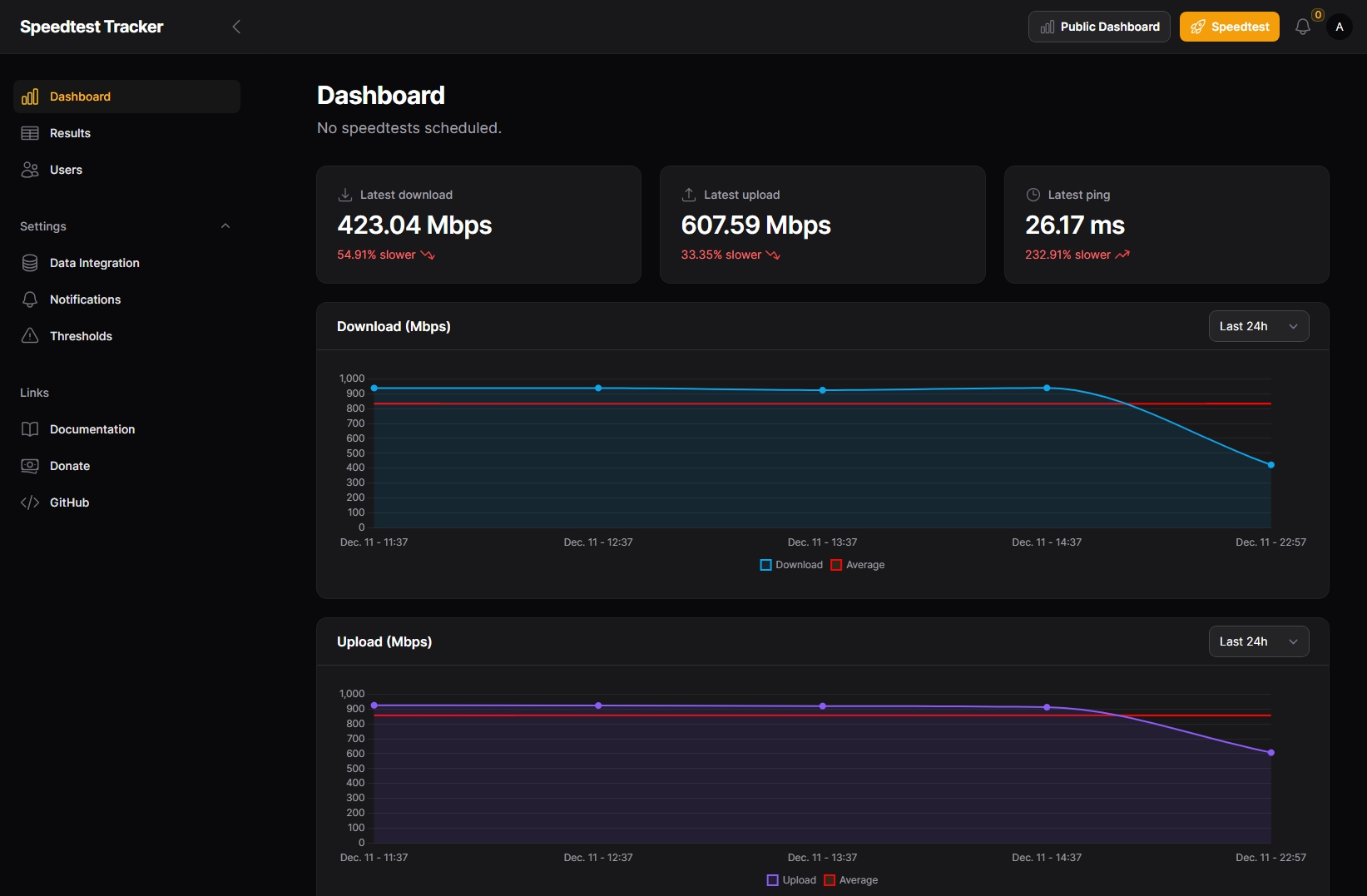The width and height of the screenshot is (1367, 896).
Task: Click the Notifications bell icon in sidebar
Action: 30,299
